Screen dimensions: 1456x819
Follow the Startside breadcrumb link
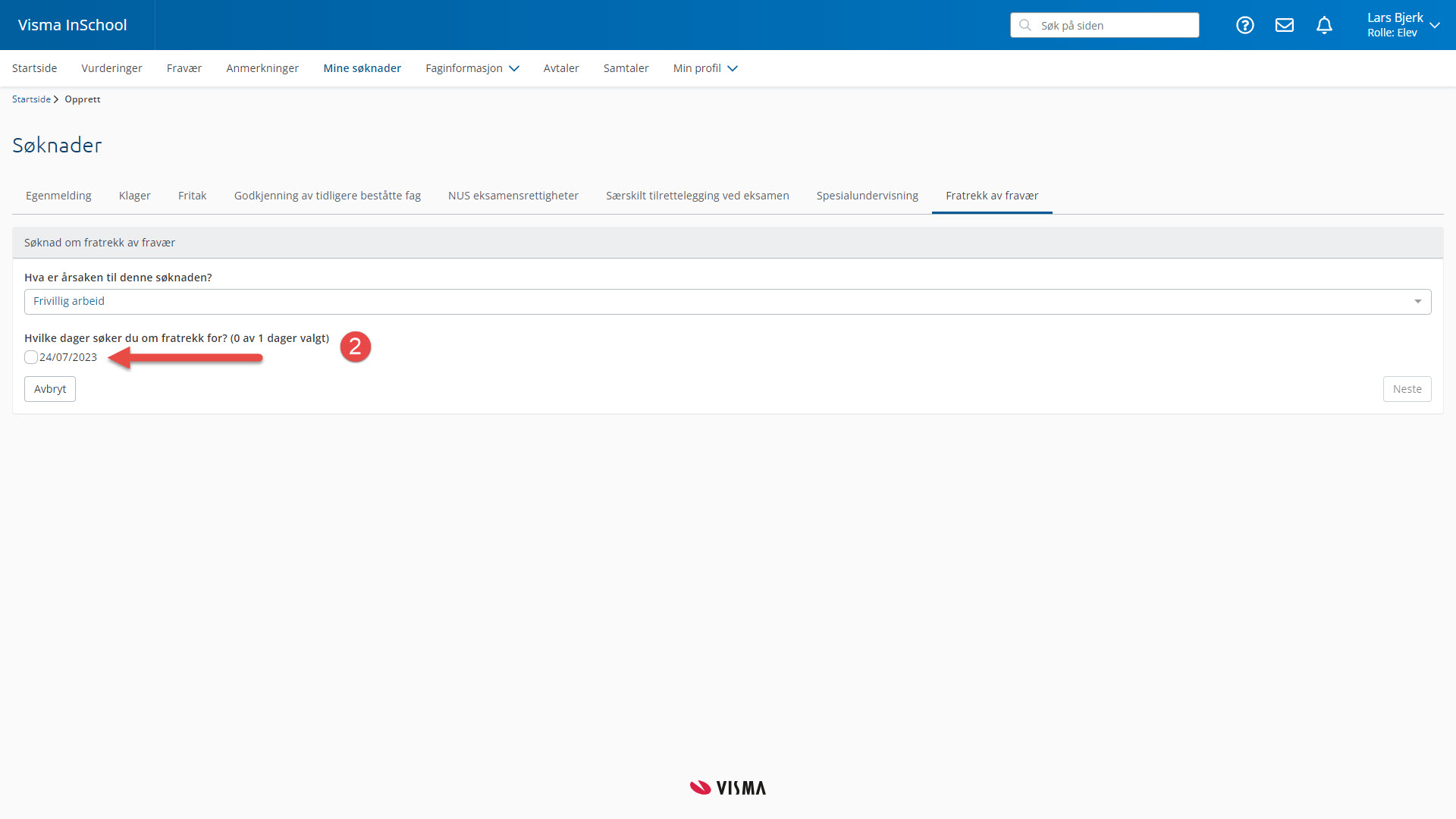(x=31, y=99)
